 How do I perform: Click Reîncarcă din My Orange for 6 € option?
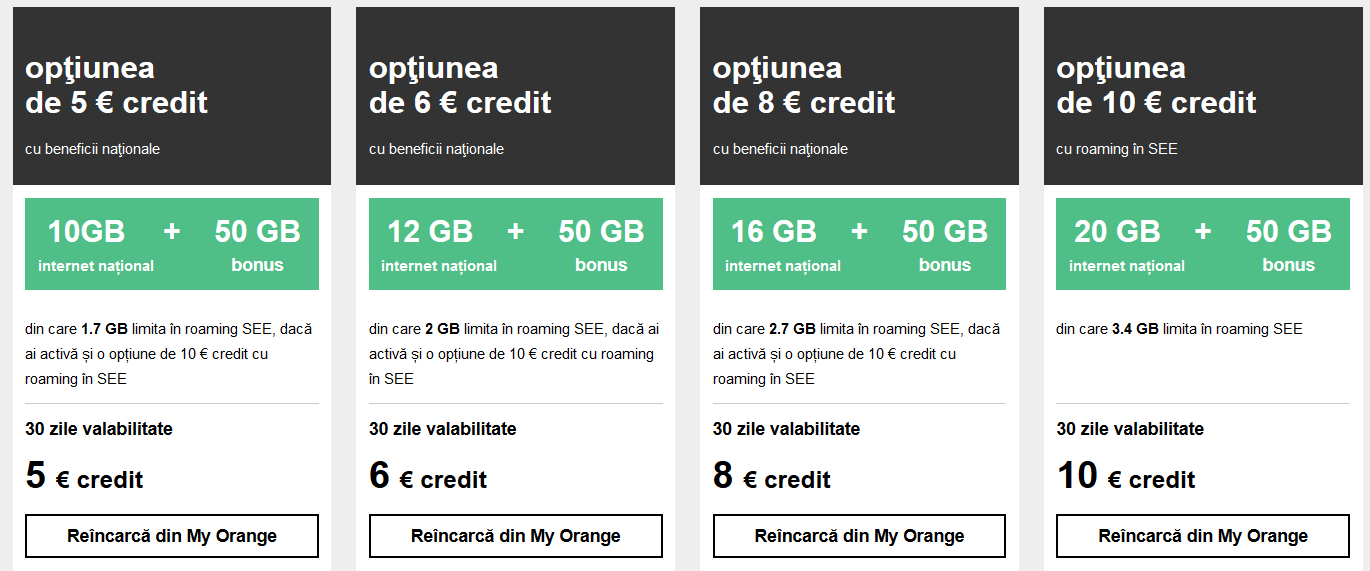pyautogui.click(x=515, y=536)
